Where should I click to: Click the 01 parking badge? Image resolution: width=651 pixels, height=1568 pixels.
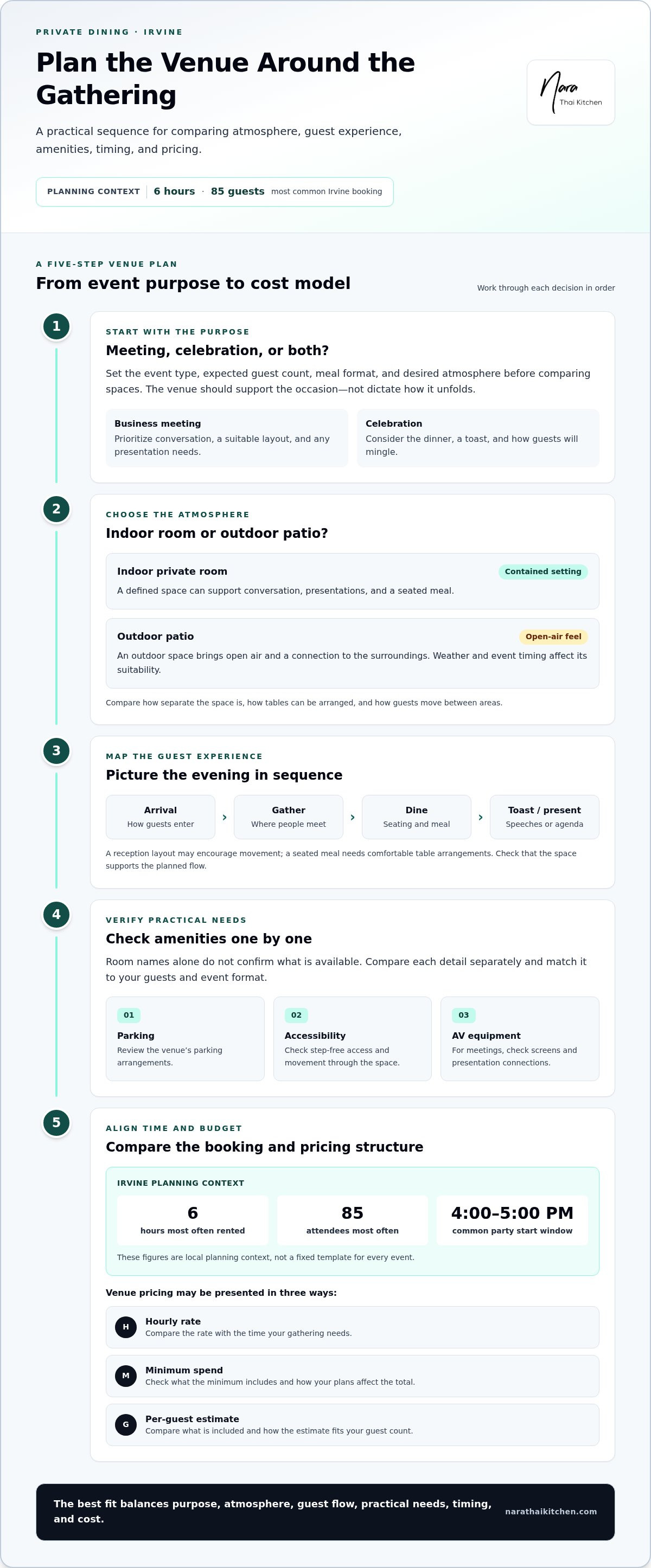coord(129,1014)
